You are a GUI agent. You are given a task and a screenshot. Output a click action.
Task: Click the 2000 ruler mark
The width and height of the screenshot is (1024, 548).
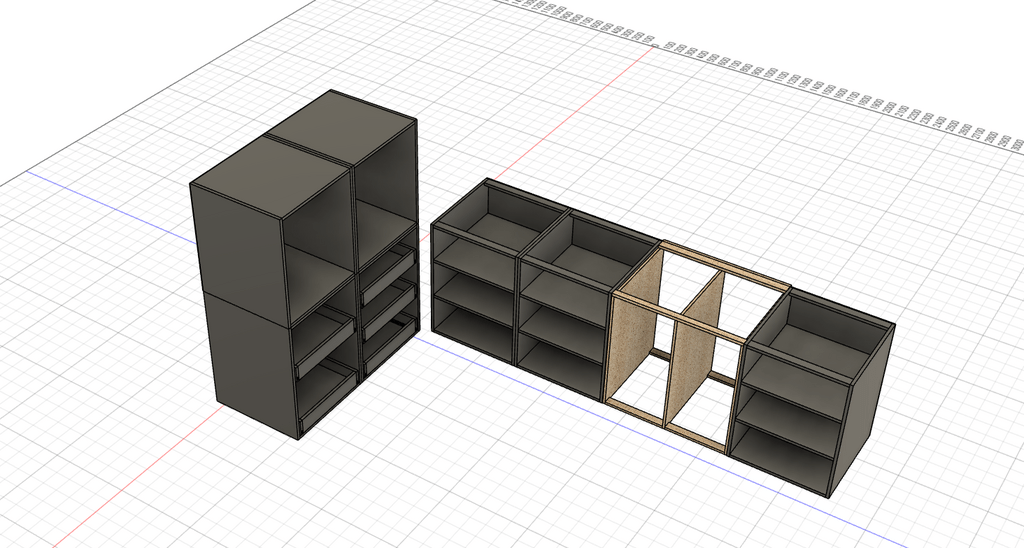tap(889, 107)
